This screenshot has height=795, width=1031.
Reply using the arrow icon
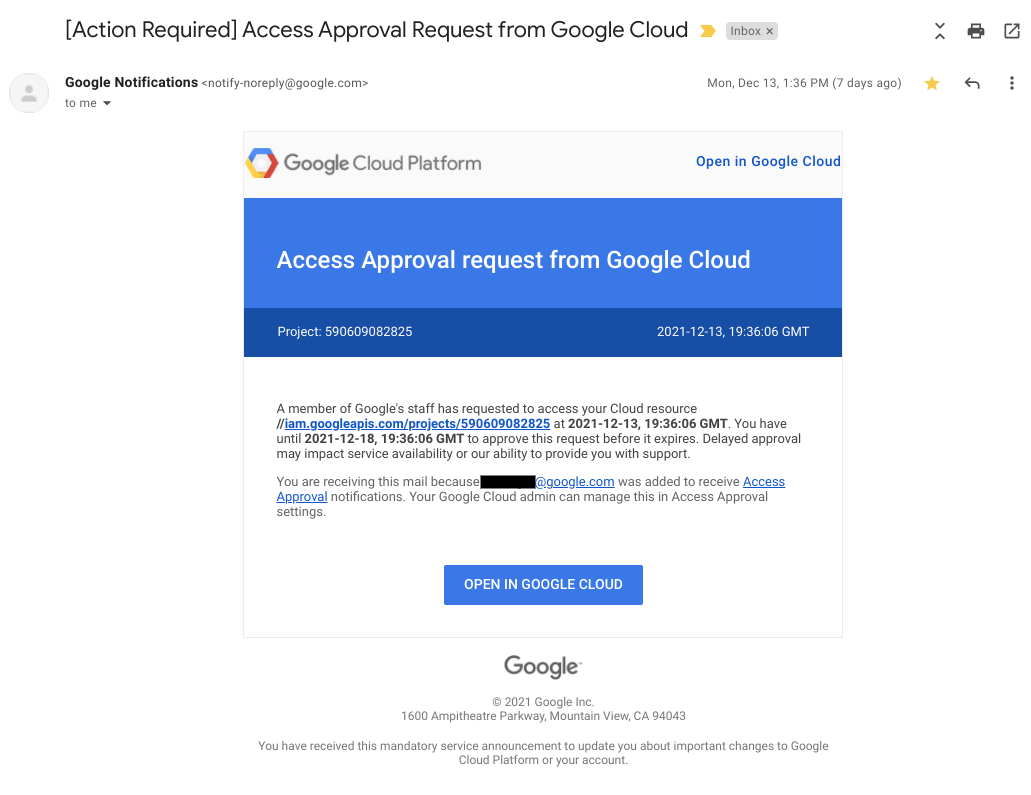(972, 84)
